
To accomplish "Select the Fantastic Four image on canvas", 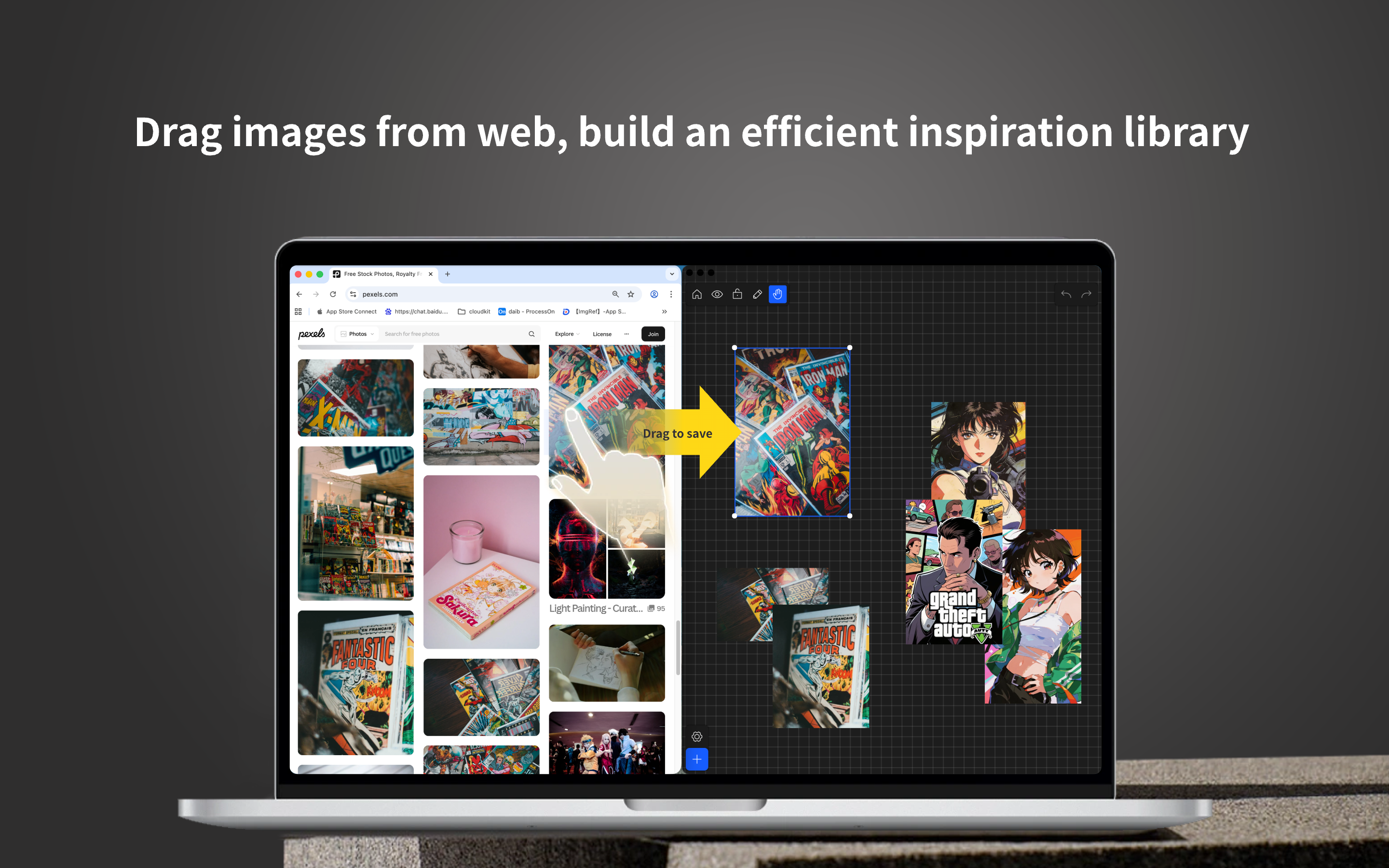I will coord(820,666).
